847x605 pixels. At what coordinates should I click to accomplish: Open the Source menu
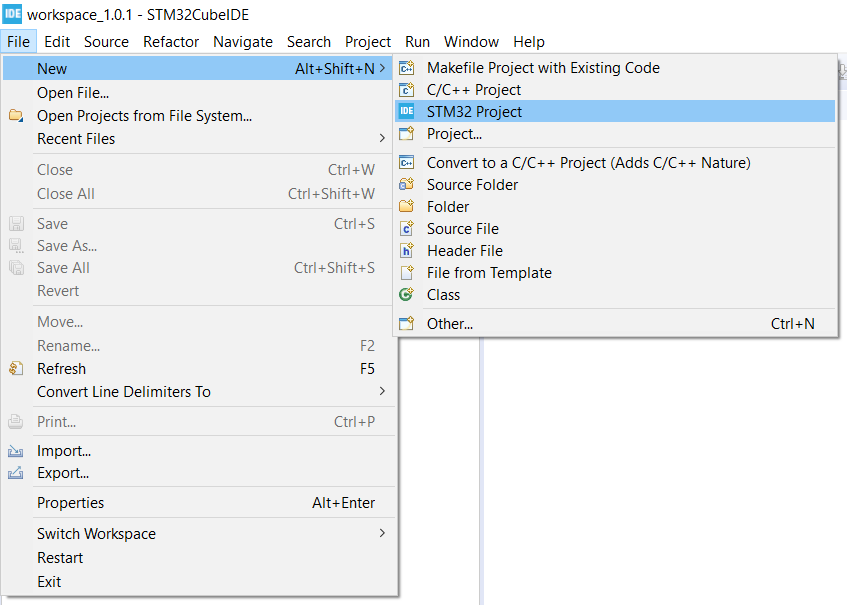pos(106,42)
